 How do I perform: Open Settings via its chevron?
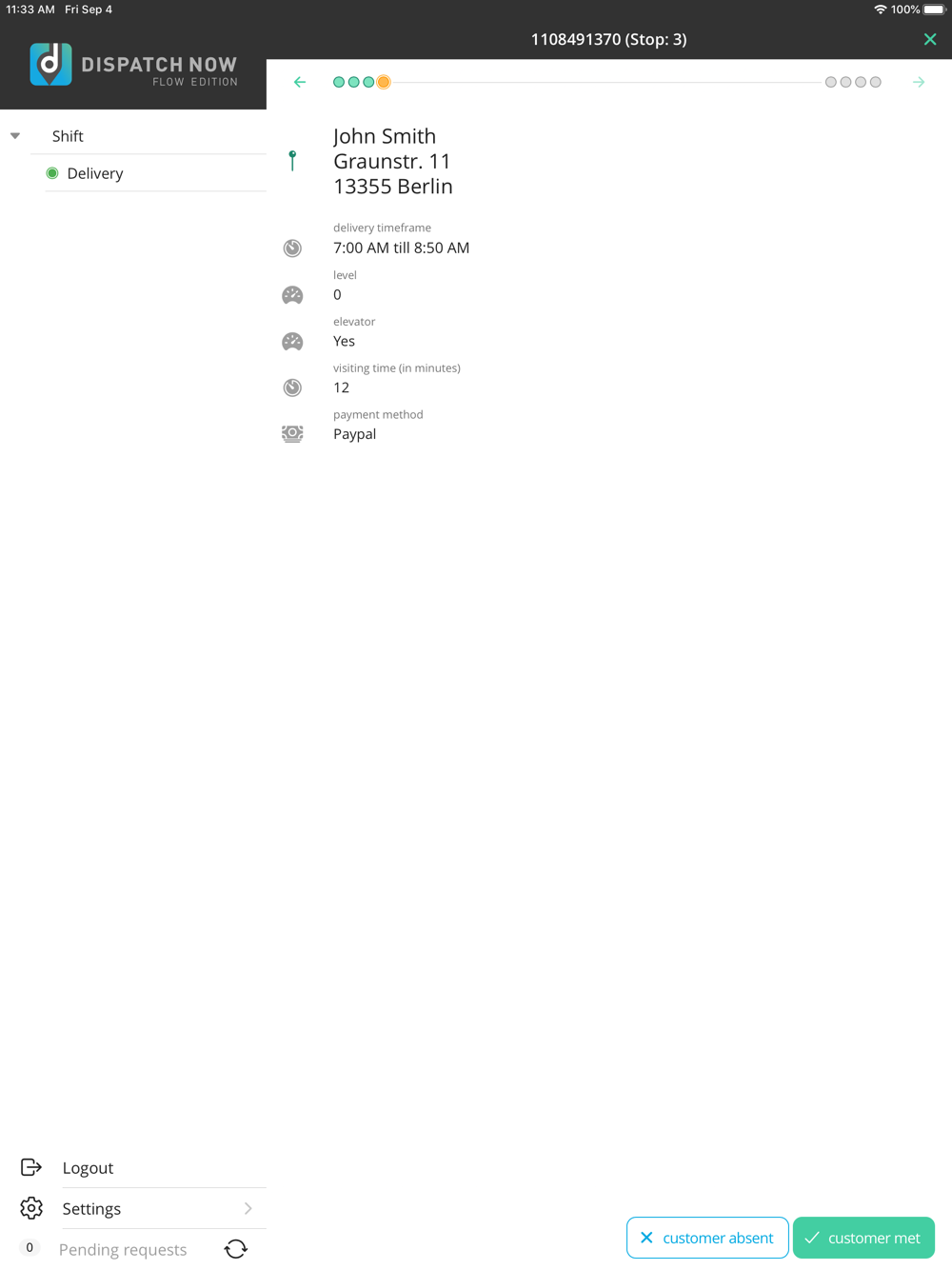(248, 1208)
